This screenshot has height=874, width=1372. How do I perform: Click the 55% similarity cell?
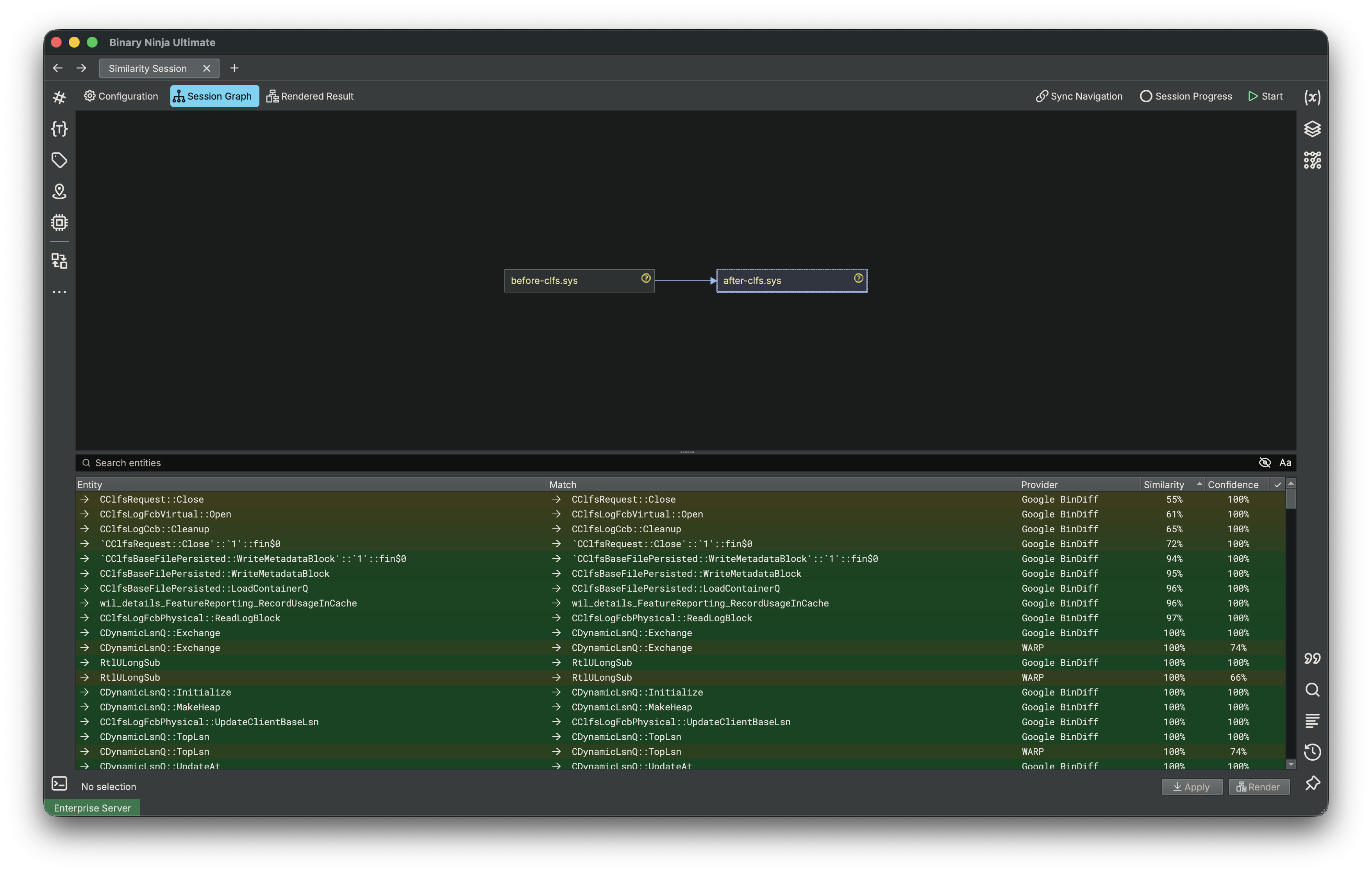[x=1174, y=499]
